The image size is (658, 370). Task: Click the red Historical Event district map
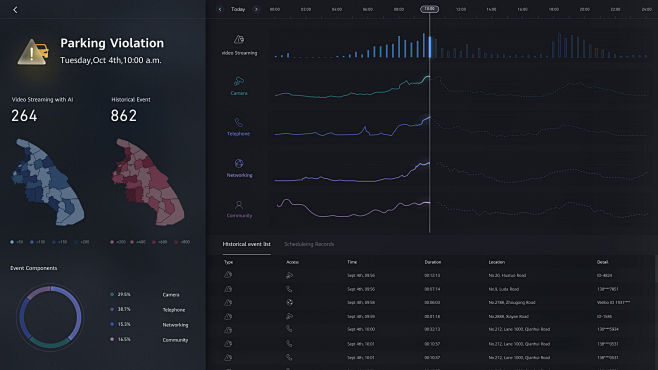pos(147,182)
